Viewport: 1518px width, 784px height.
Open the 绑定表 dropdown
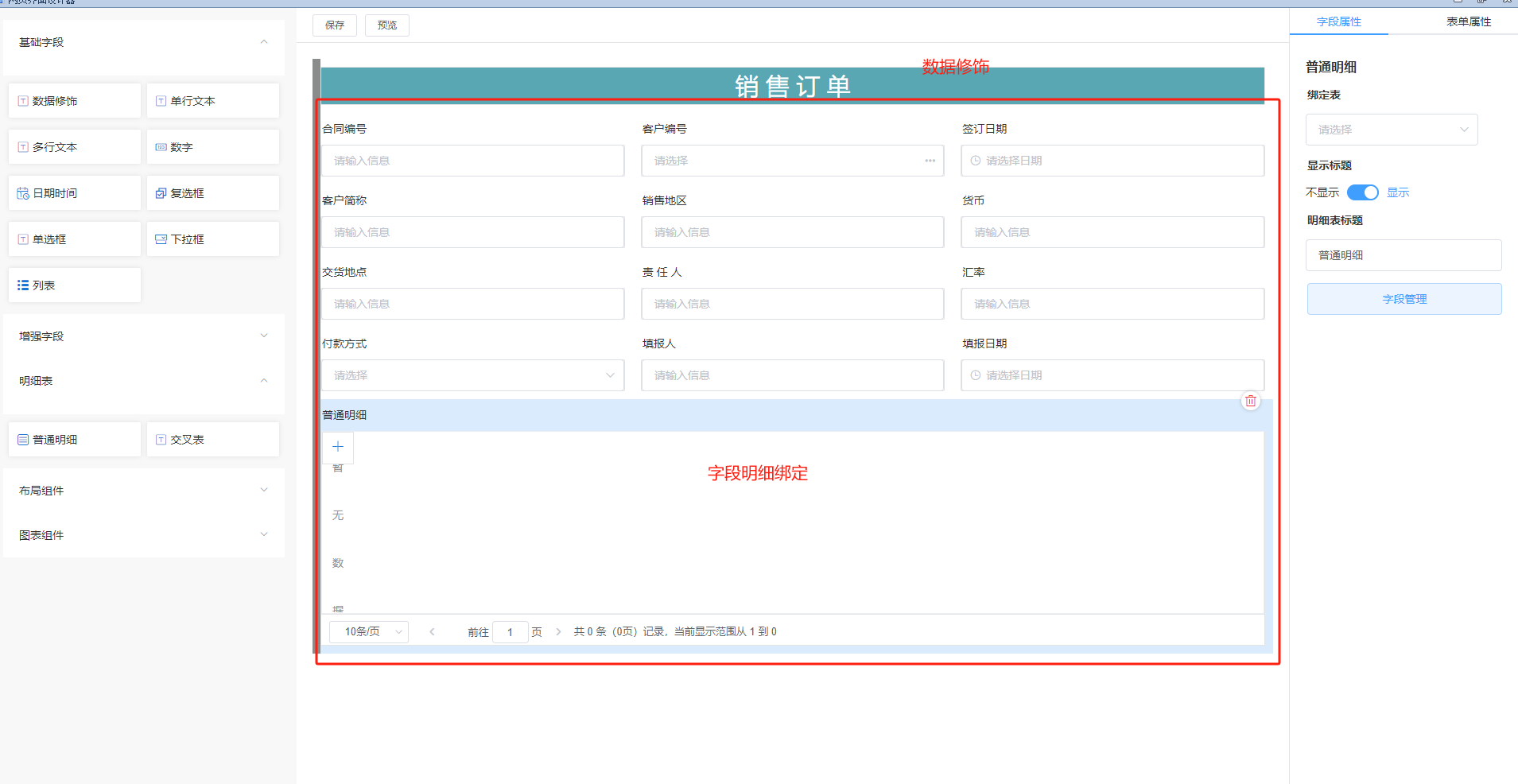pyautogui.click(x=1392, y=130)
